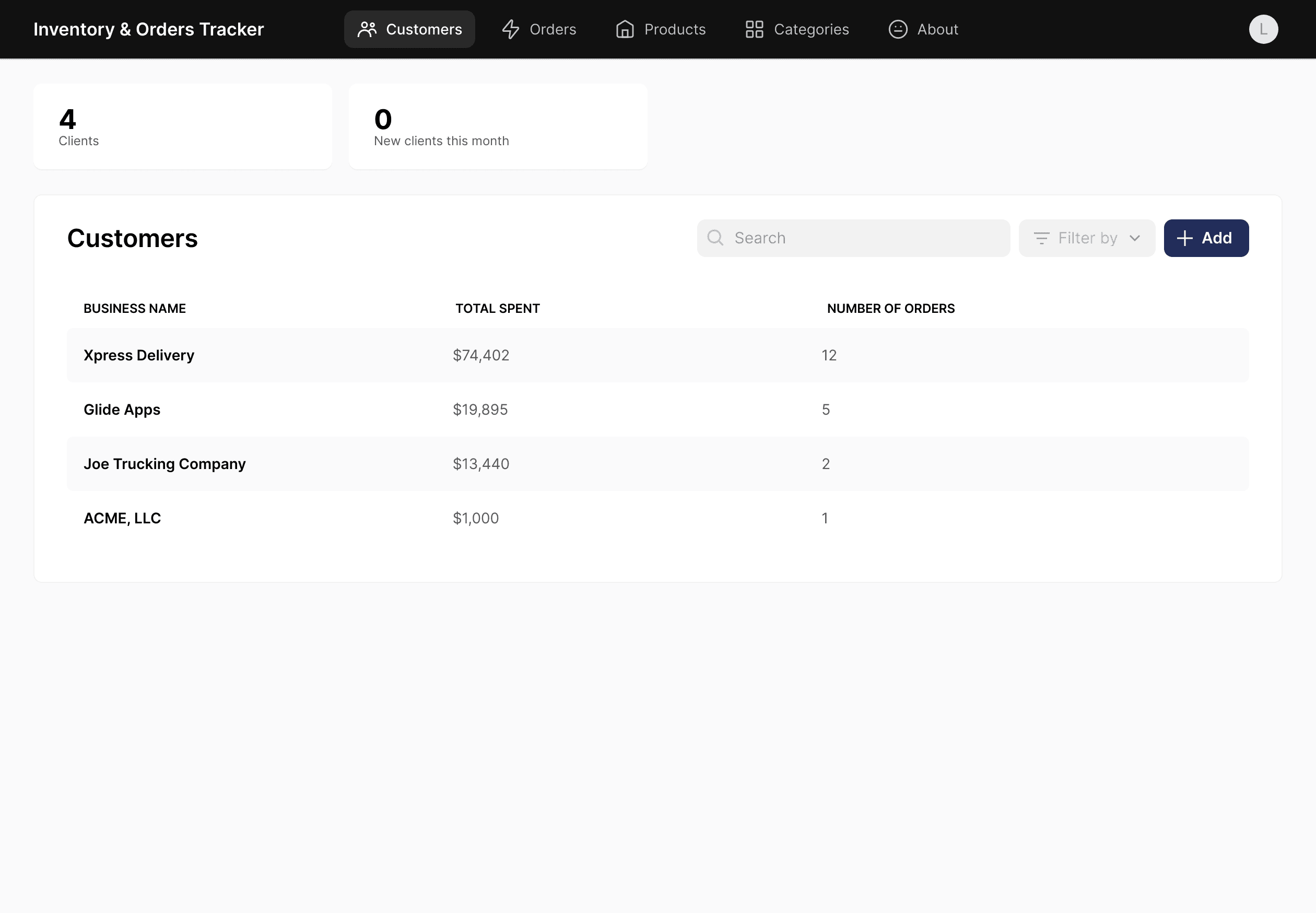Image resolution: width=1316 pixels, height=913 pixels.
Task: Sort by NUMBER OF ORDERS column header
Action: pos(890,308)
